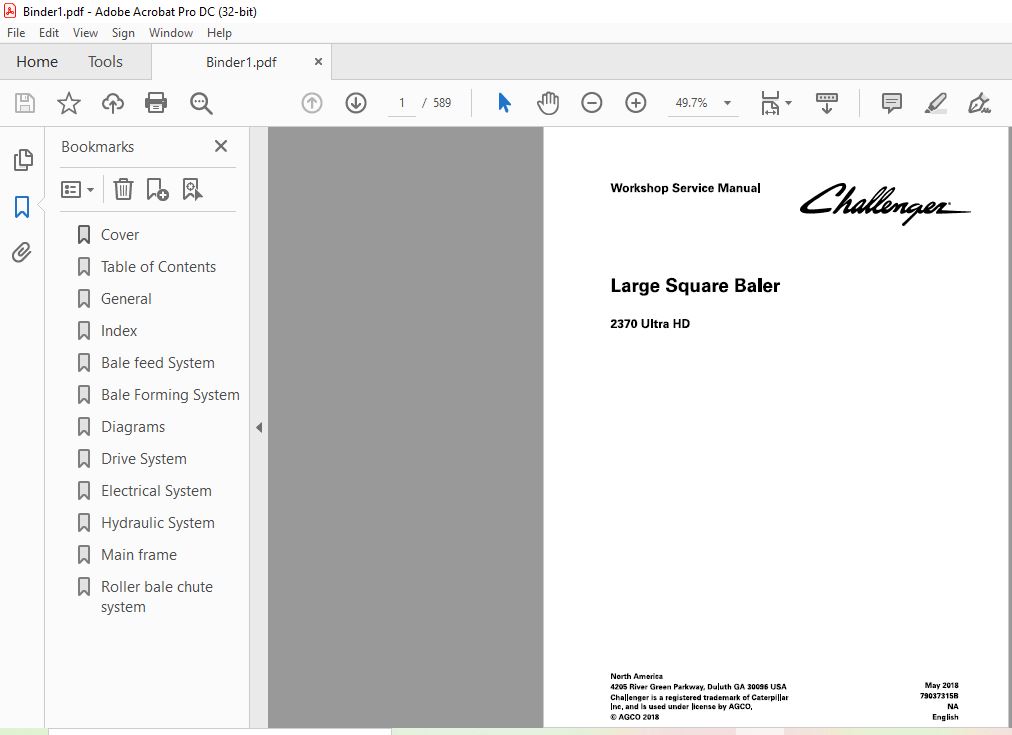1012x735 pixels.
Task: Delete the selected bookmark
Action: tap(123, 190)
